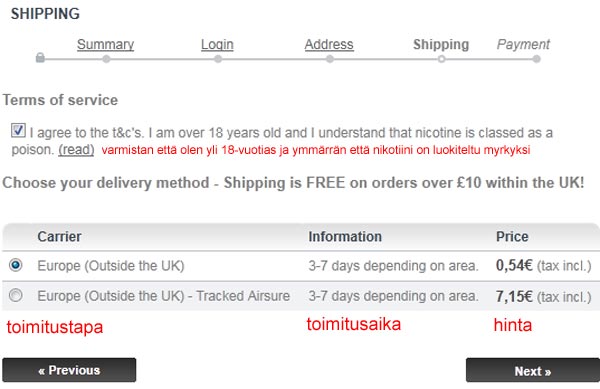Screen dimensions: 600x389
Task: Click the Next button
Action: (533, 370)
